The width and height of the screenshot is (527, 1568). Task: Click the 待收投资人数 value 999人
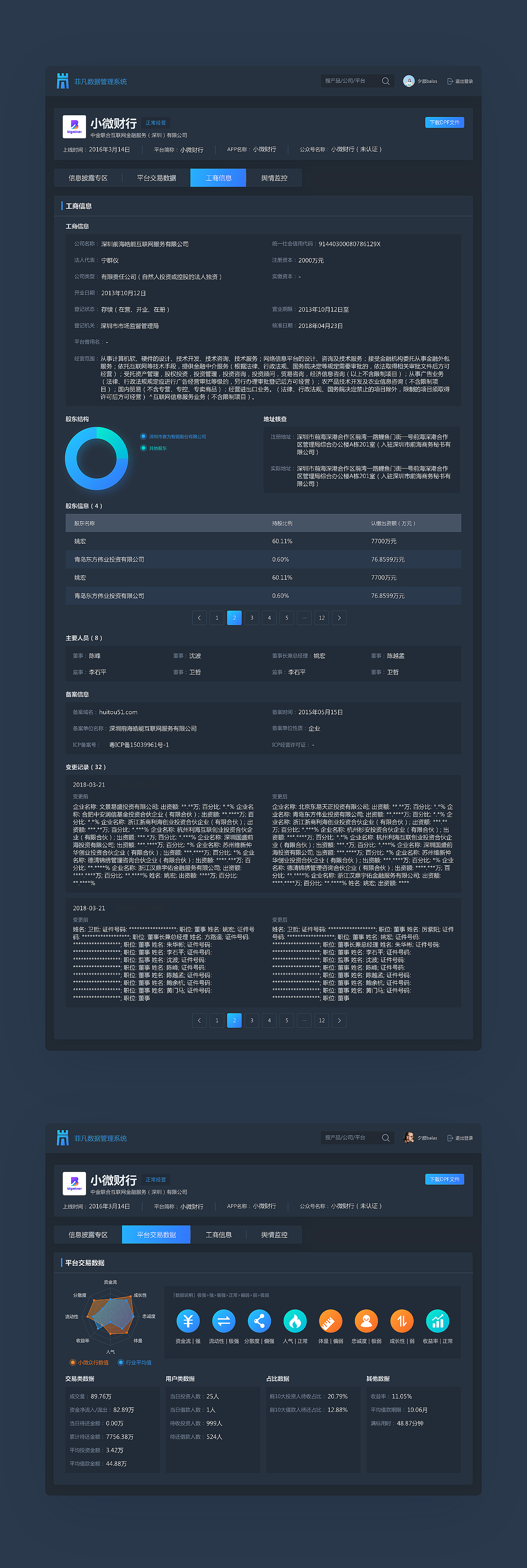click(214, 1423)
